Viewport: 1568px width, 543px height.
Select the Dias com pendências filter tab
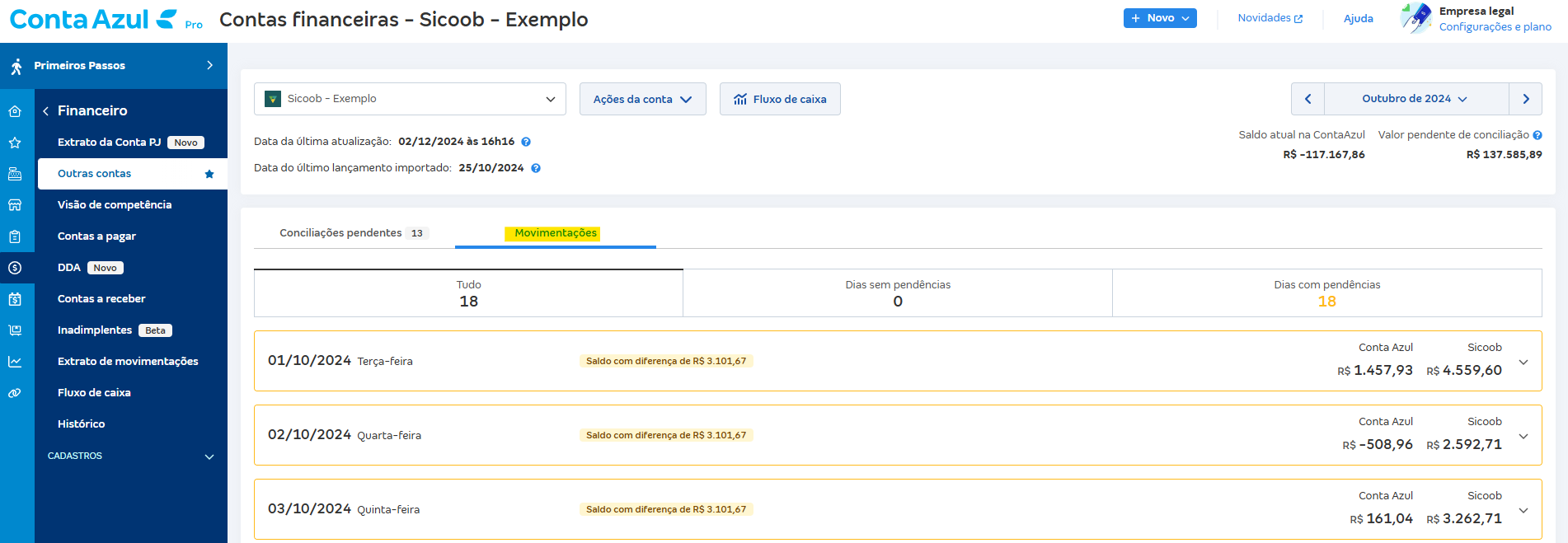point(1326,293)
